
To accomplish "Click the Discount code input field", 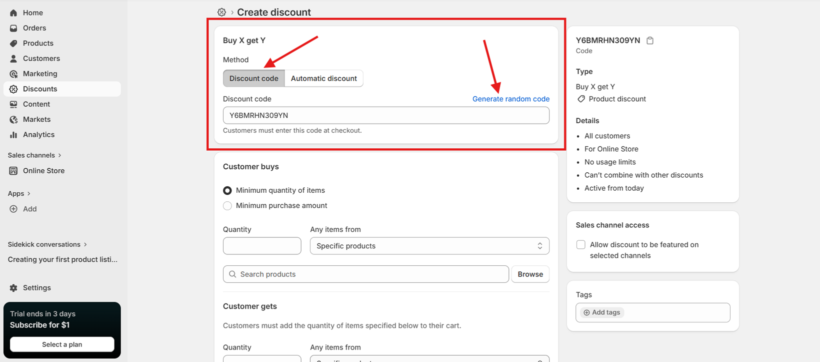I will point(386,115).
